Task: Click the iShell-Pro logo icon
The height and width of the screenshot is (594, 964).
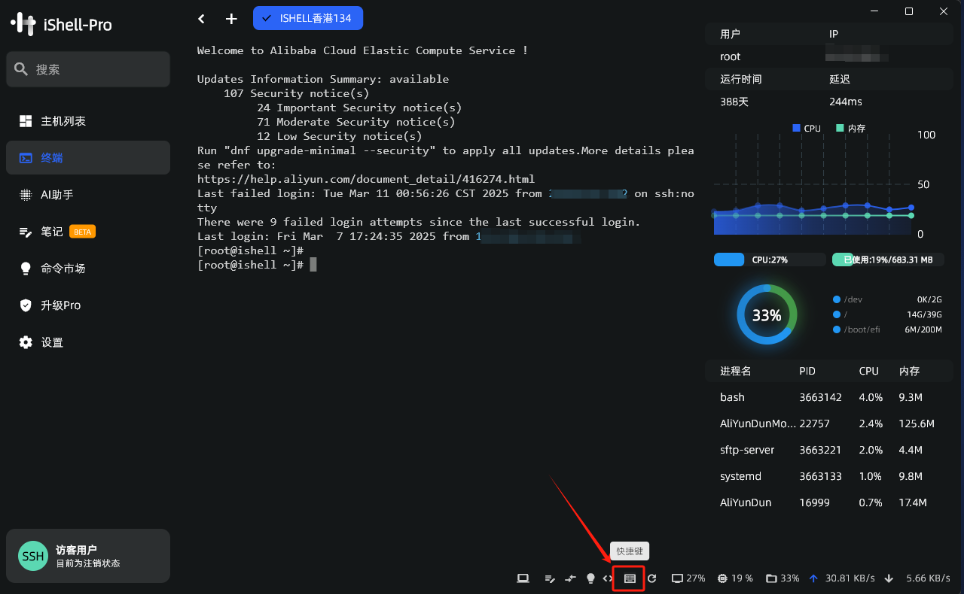Action: 23,24
